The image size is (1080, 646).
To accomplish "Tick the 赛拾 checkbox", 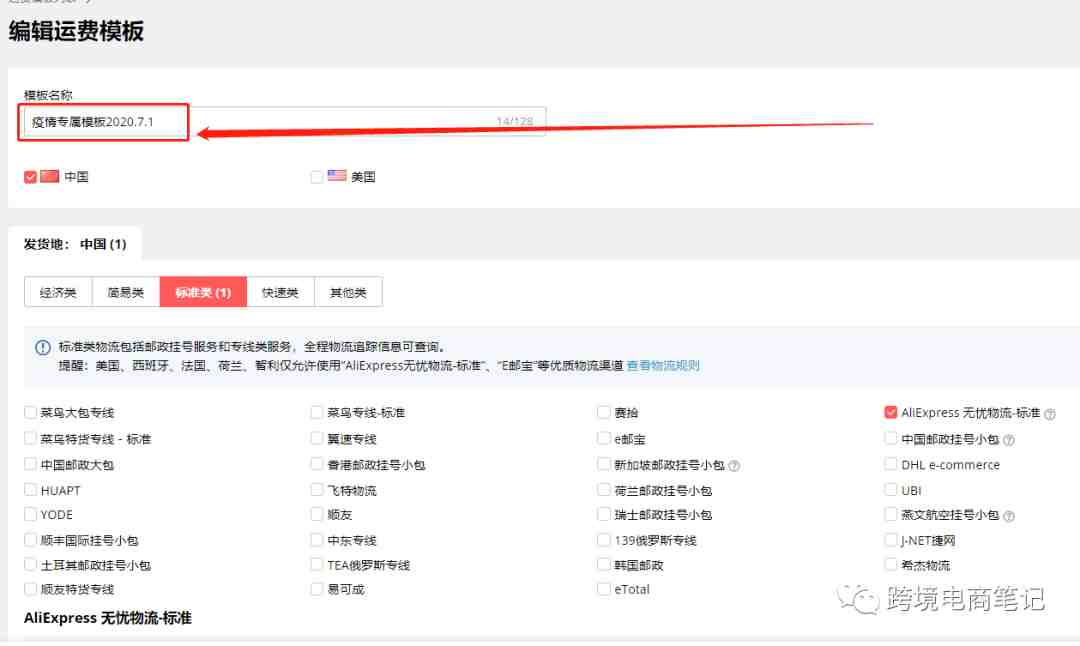I will pyautogui.click(x=604, y=413).
